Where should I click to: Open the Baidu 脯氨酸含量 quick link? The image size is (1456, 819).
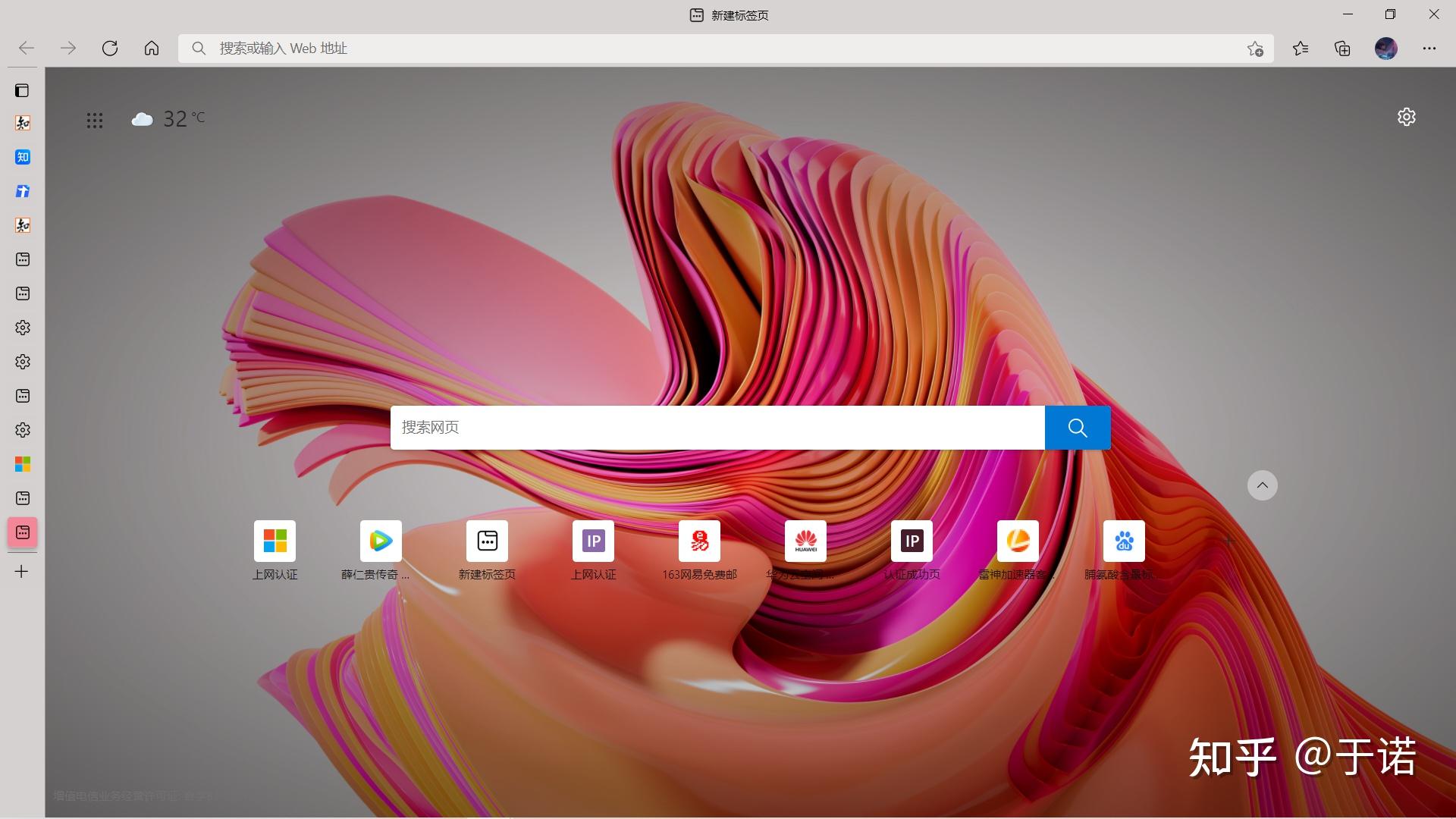click(x=1124, y=541)
